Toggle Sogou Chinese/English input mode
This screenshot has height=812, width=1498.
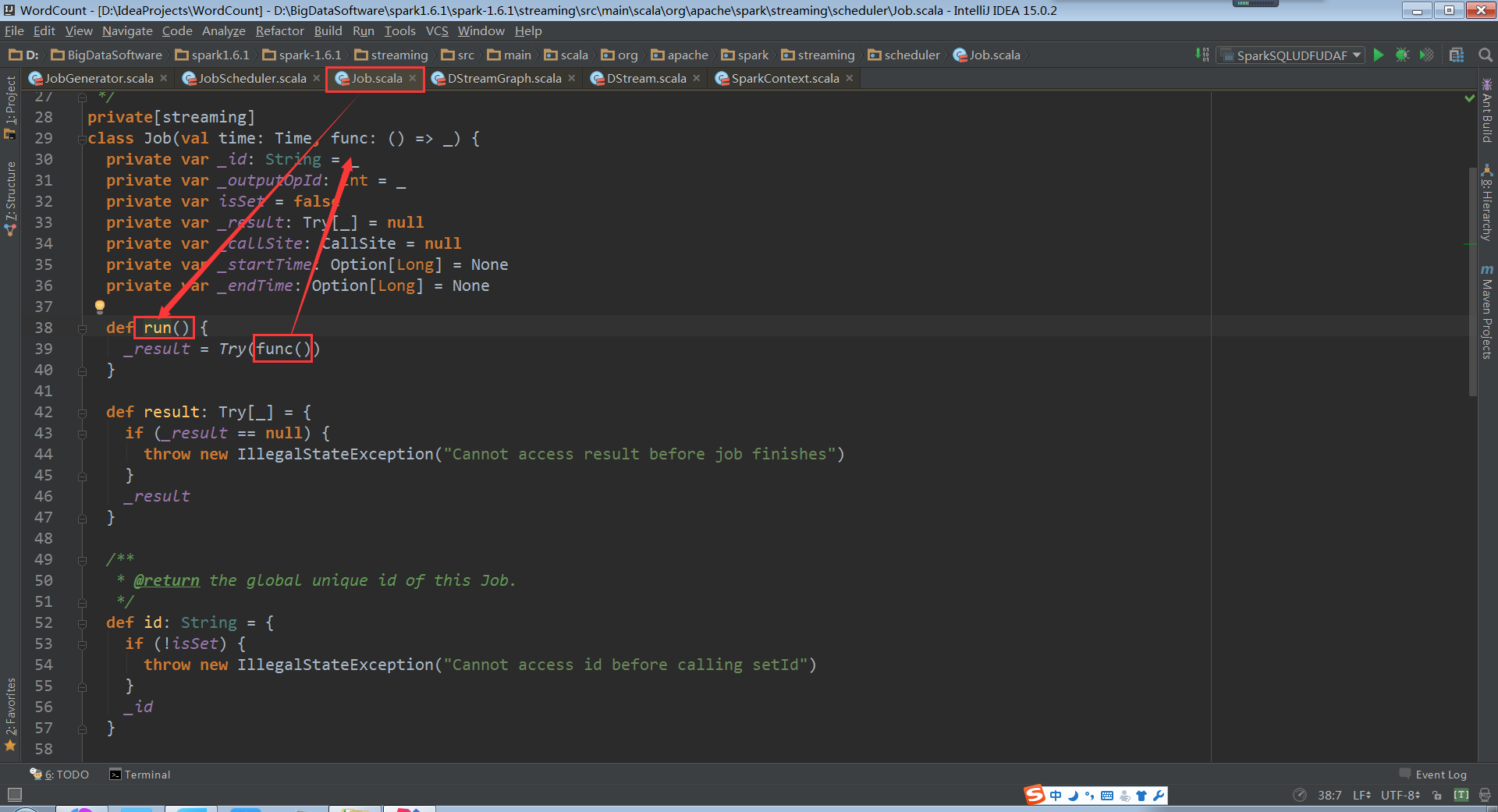coord(1056,795)
